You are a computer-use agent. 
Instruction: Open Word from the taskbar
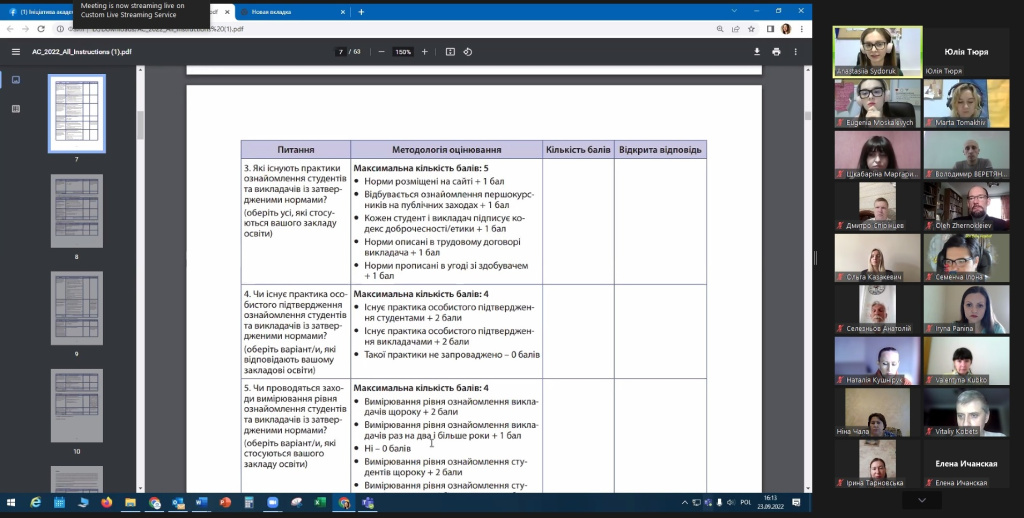(201, 502)
